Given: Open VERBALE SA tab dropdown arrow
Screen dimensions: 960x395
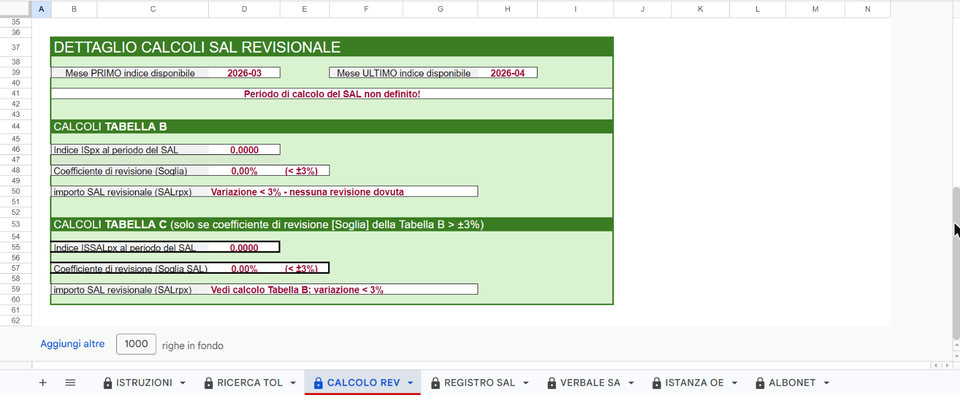Looking at the screenshot, I should pos(630,383).
